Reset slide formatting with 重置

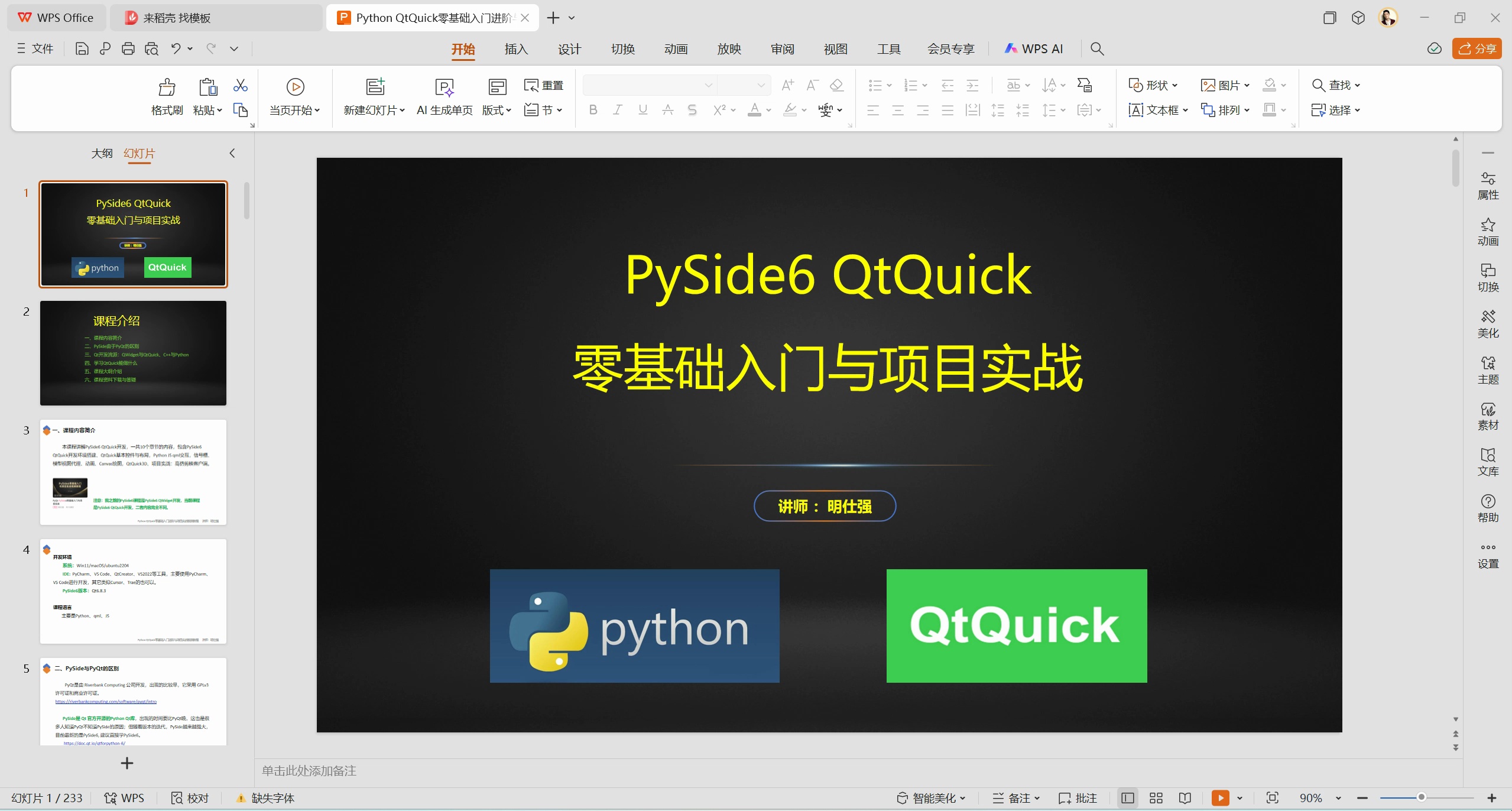tap(543, 85)
